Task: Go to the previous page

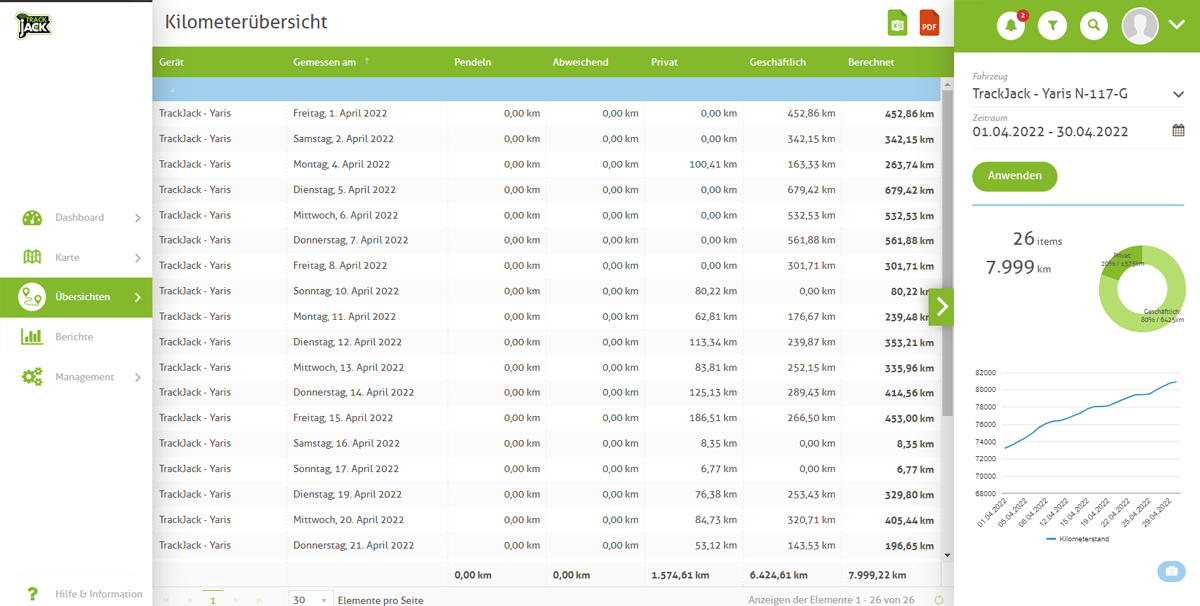Action: point(188,600)
